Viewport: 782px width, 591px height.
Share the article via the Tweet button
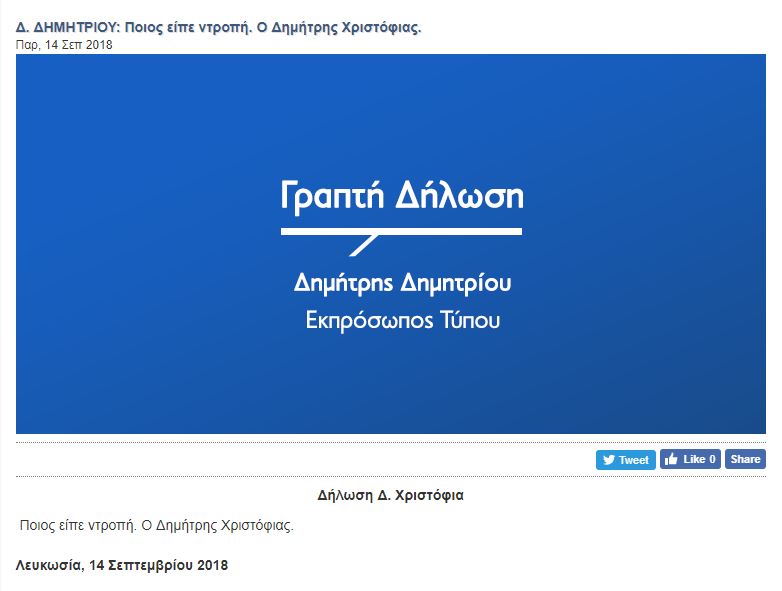click(625, 459)
